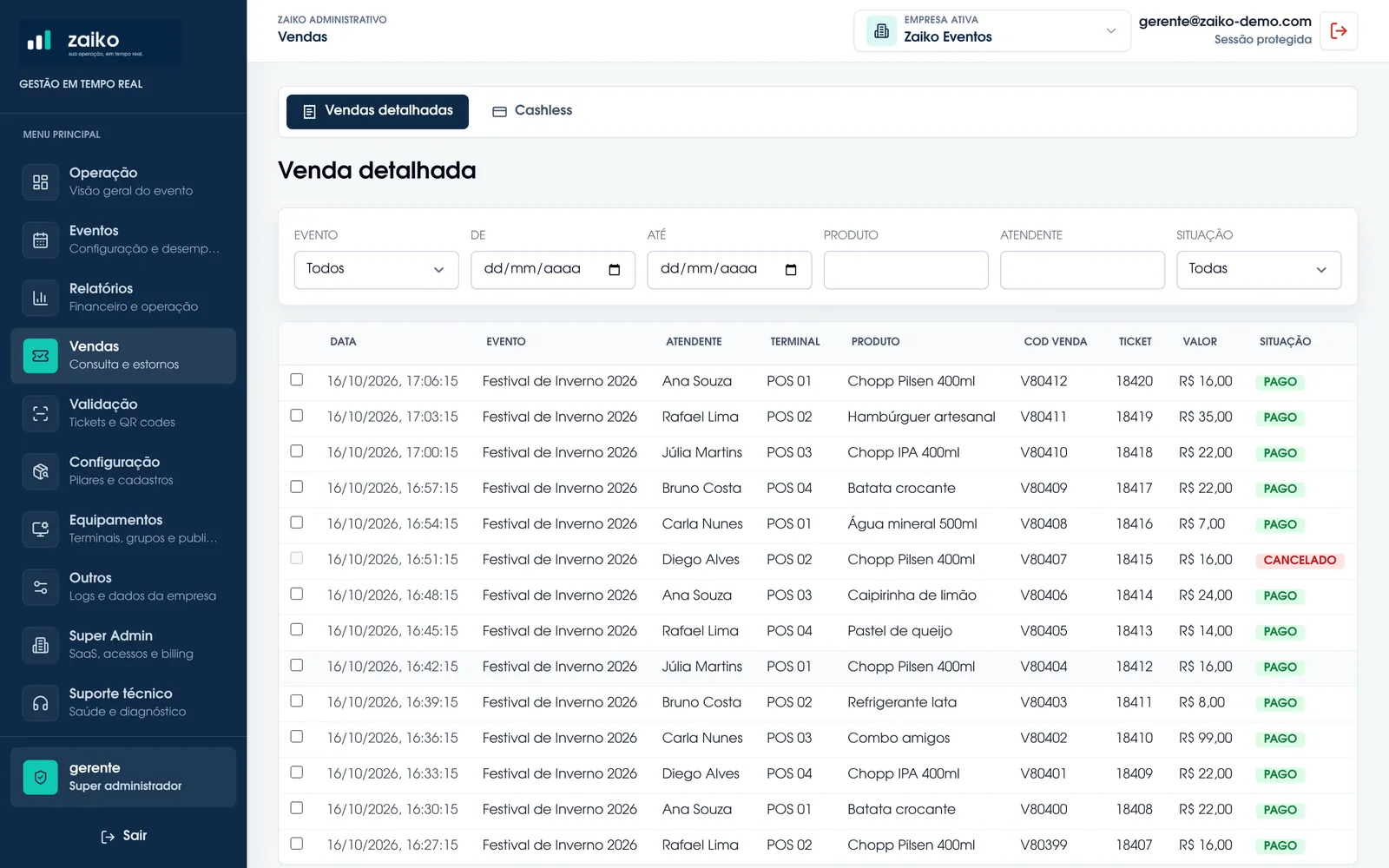Click the Super Admin building icon
Screen dimensions: 1389x868
(x=40, y=645)
